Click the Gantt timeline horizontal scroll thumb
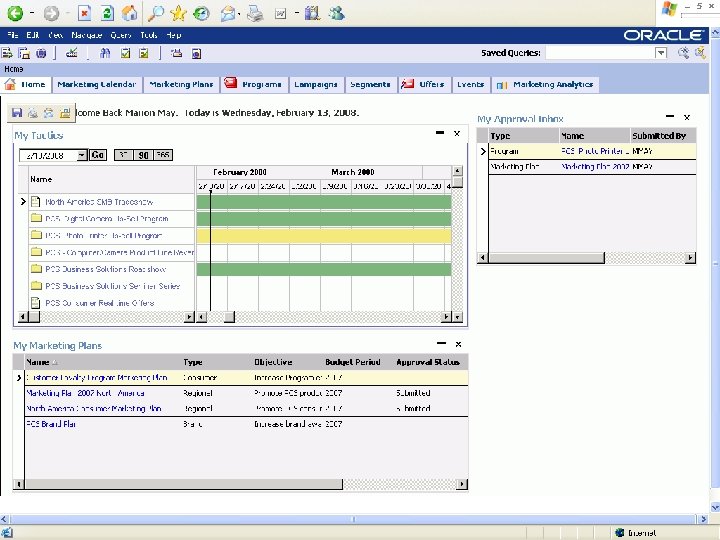 [x=229, y=317]
